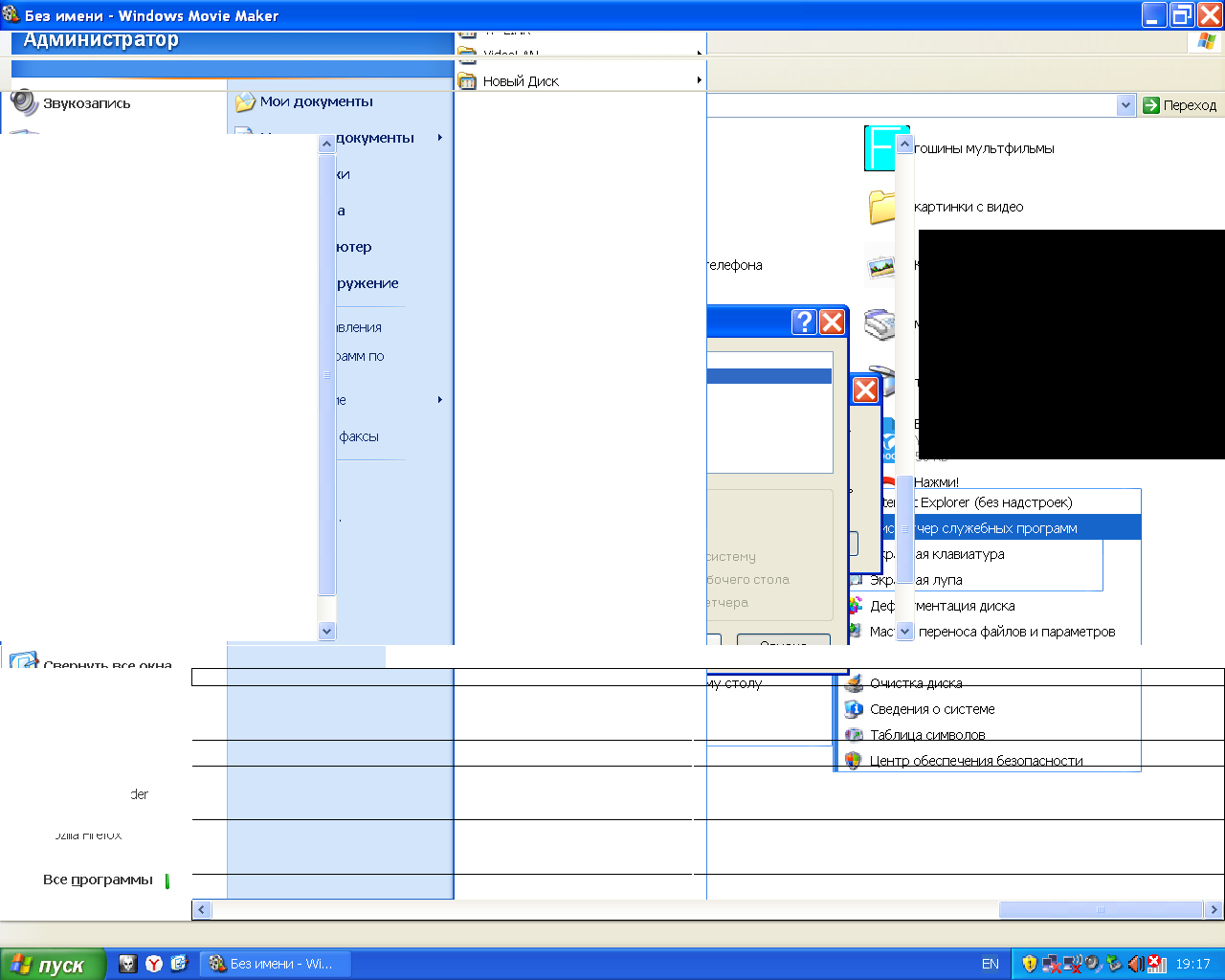This screenshot has height=980, width=1225.
Task: Expand the Новый Диск submenu arrow
Action: point(700,80)
